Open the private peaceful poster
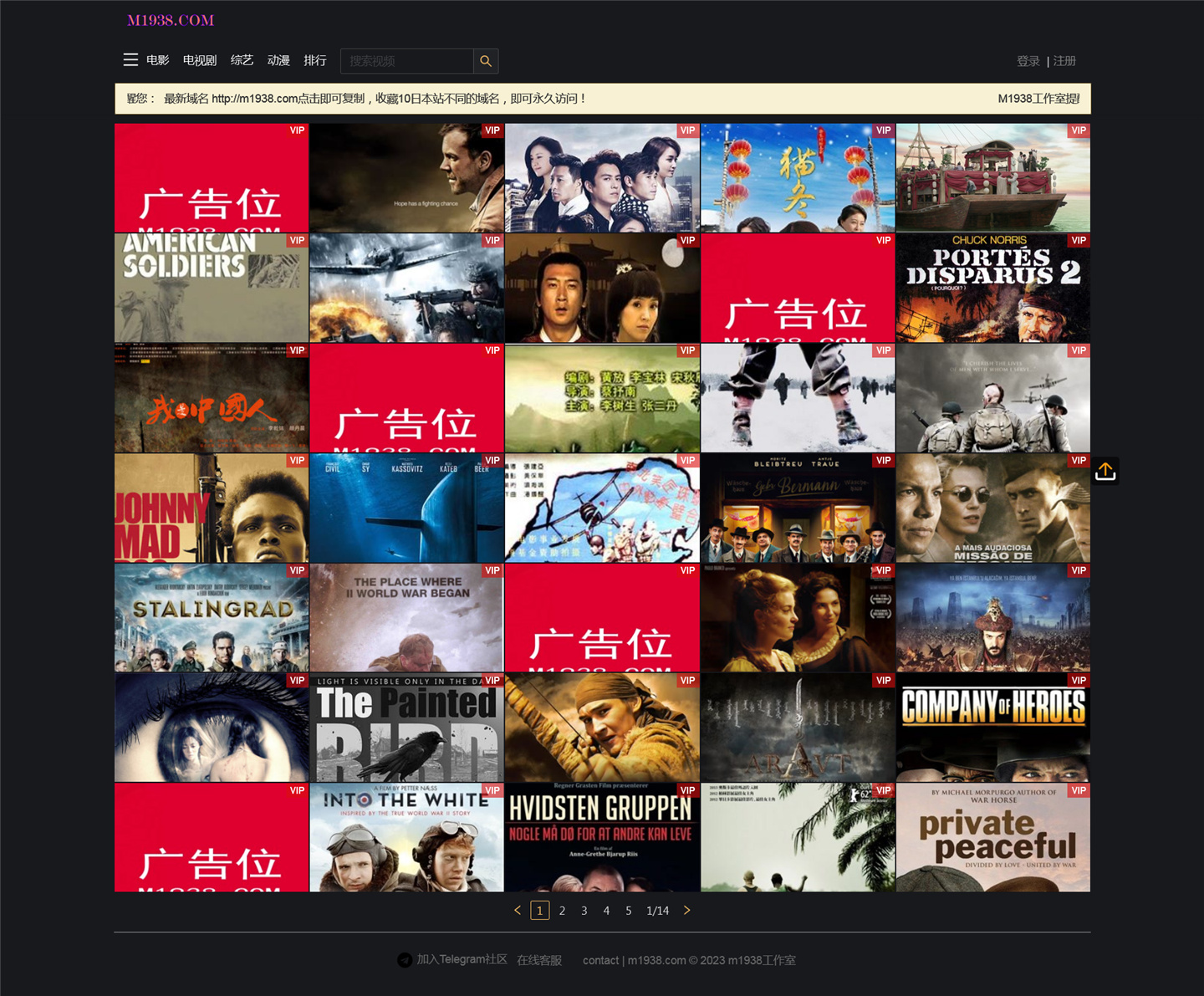 [x=993, y=838]
